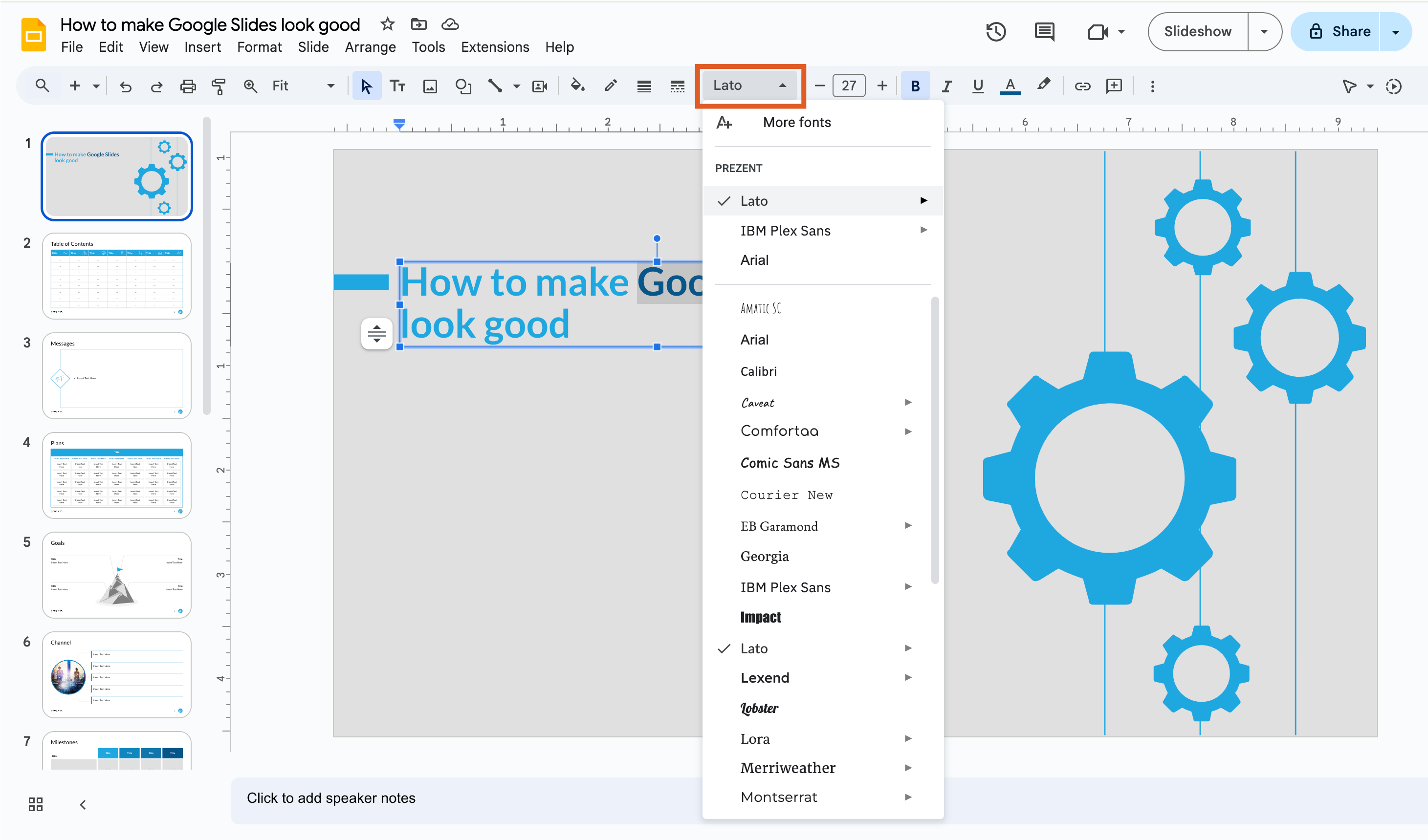Click the Share button

coord(1339,32)
